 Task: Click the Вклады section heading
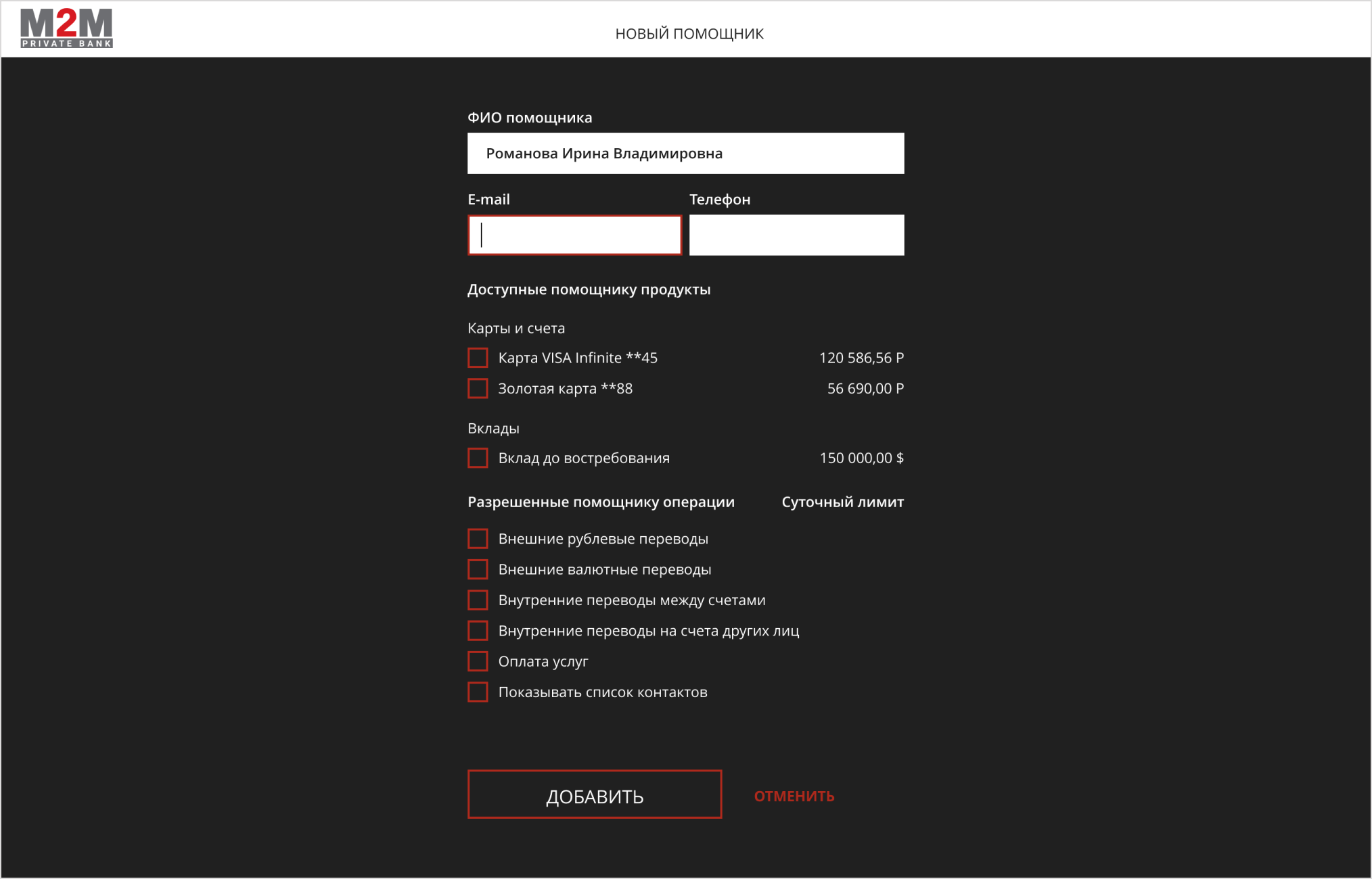coord(493,429)
